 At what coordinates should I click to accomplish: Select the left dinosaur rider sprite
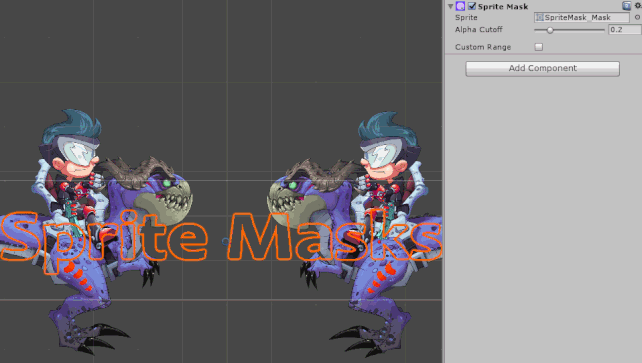[x=97, y=232]
